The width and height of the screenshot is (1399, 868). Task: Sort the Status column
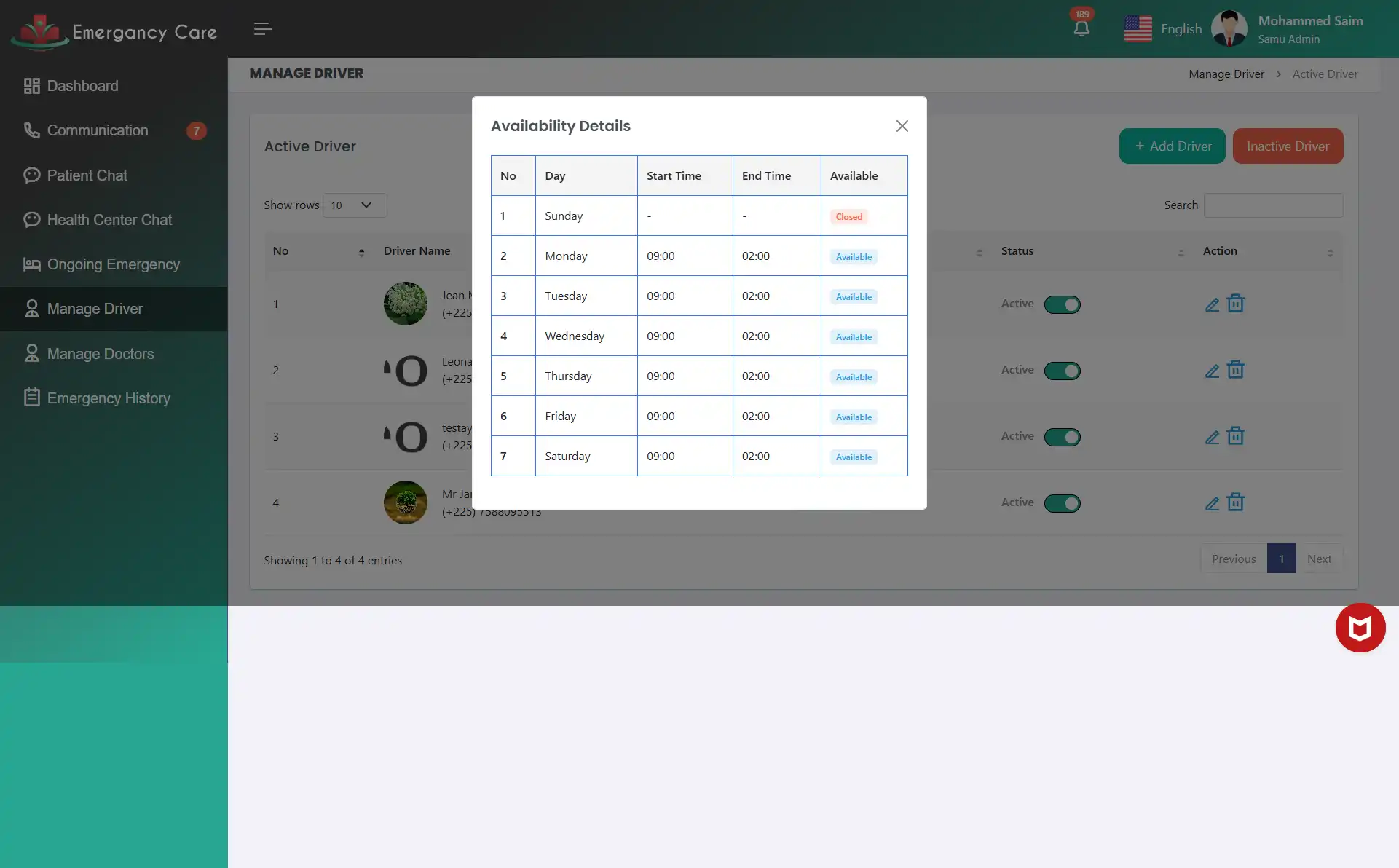coord(1182,253)
